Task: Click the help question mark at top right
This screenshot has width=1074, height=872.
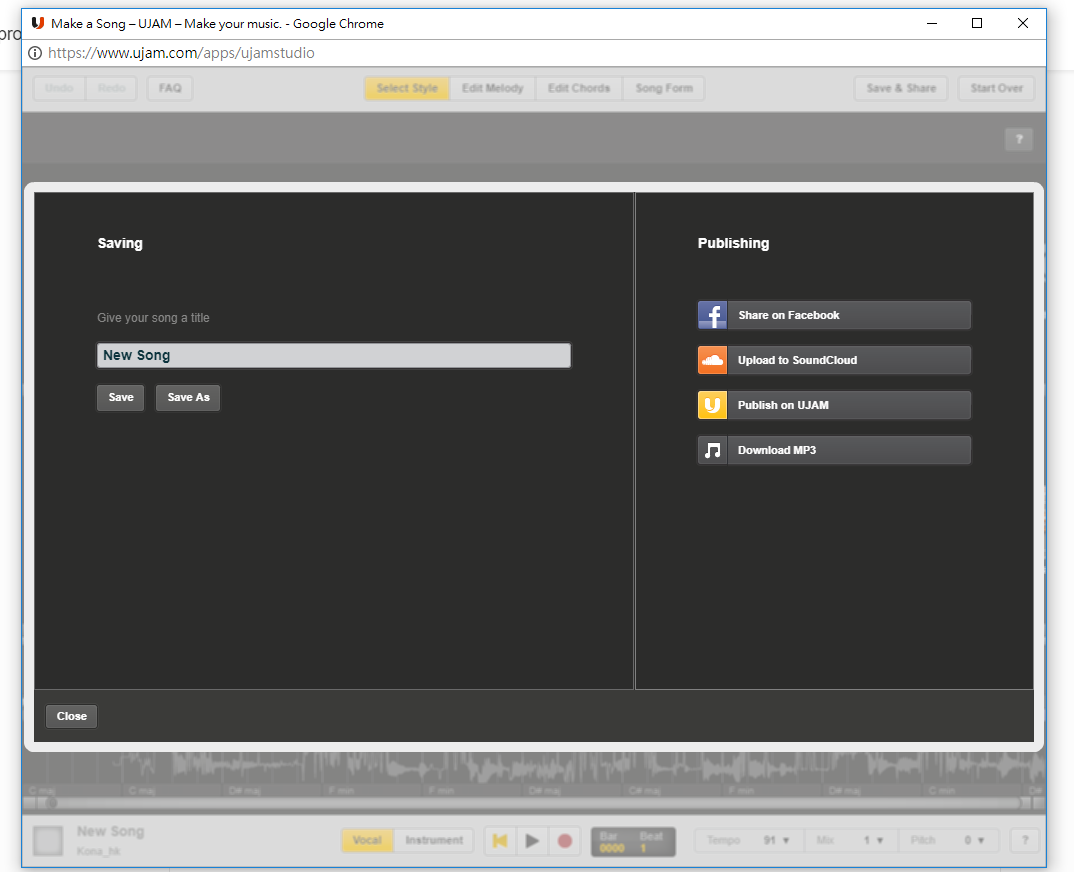Action: point(1019,140)
